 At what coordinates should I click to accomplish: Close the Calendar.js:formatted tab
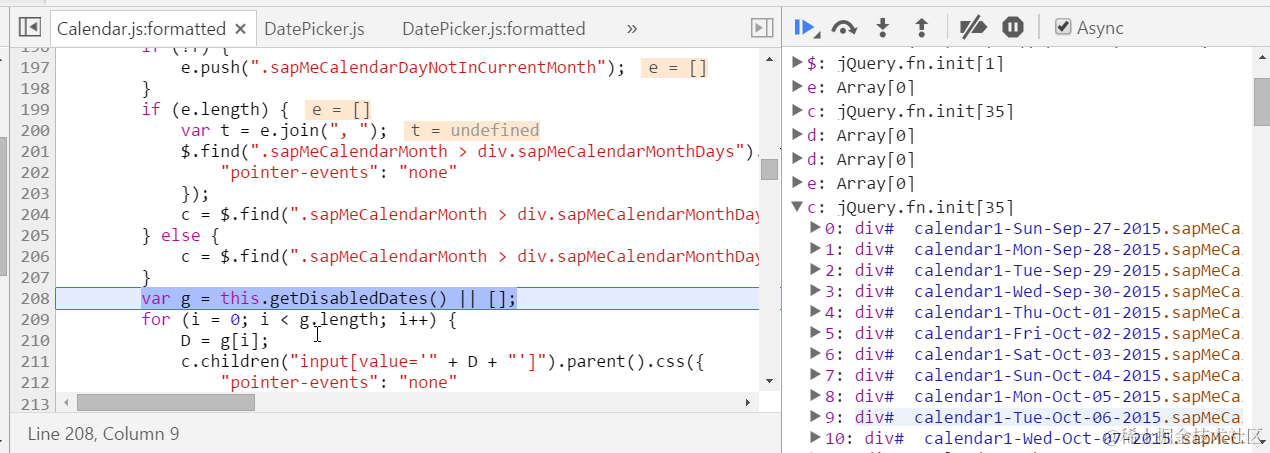[x=241, y=29]
